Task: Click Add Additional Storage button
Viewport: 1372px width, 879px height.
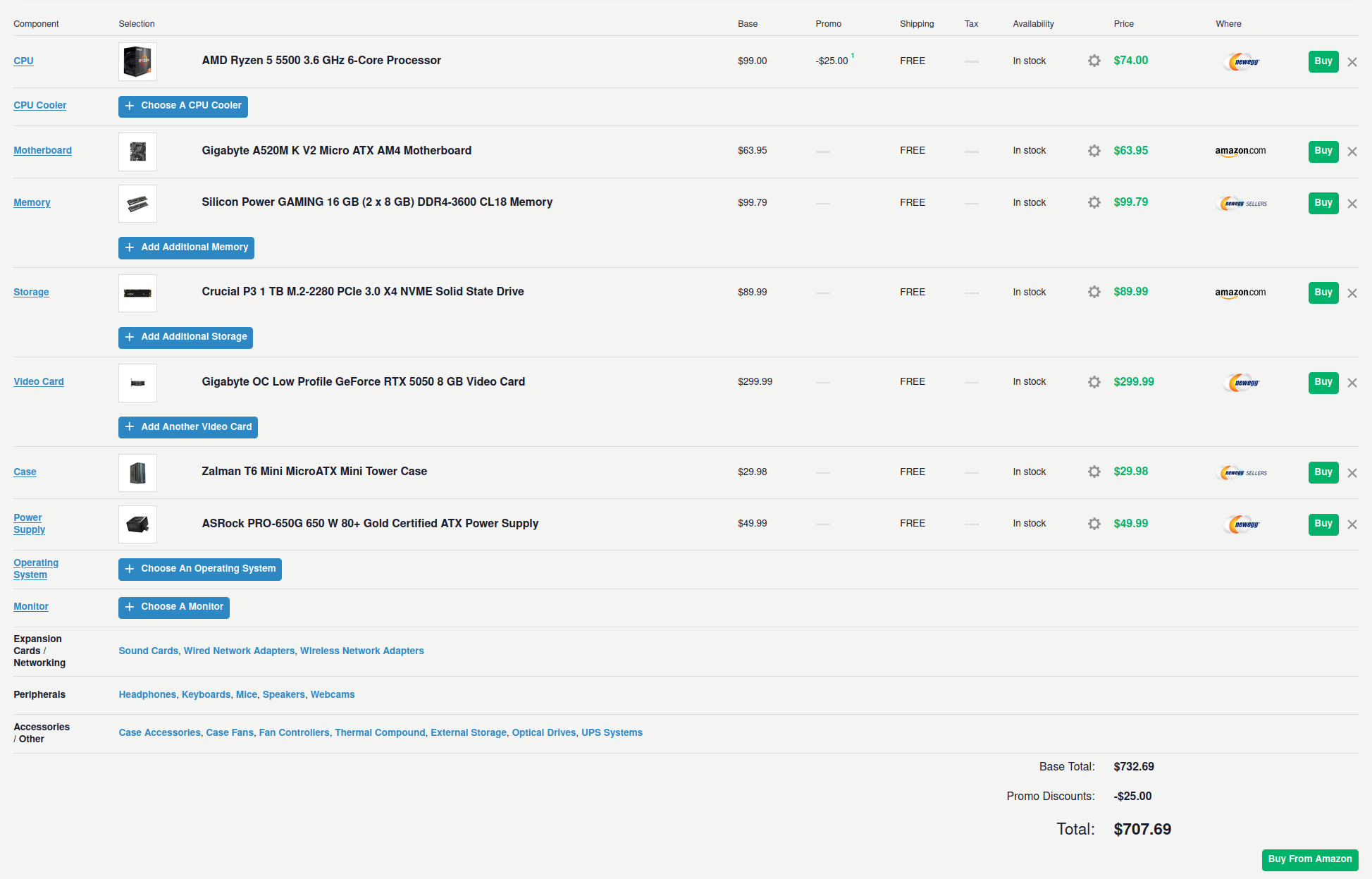Action: (x=185, y=338)
